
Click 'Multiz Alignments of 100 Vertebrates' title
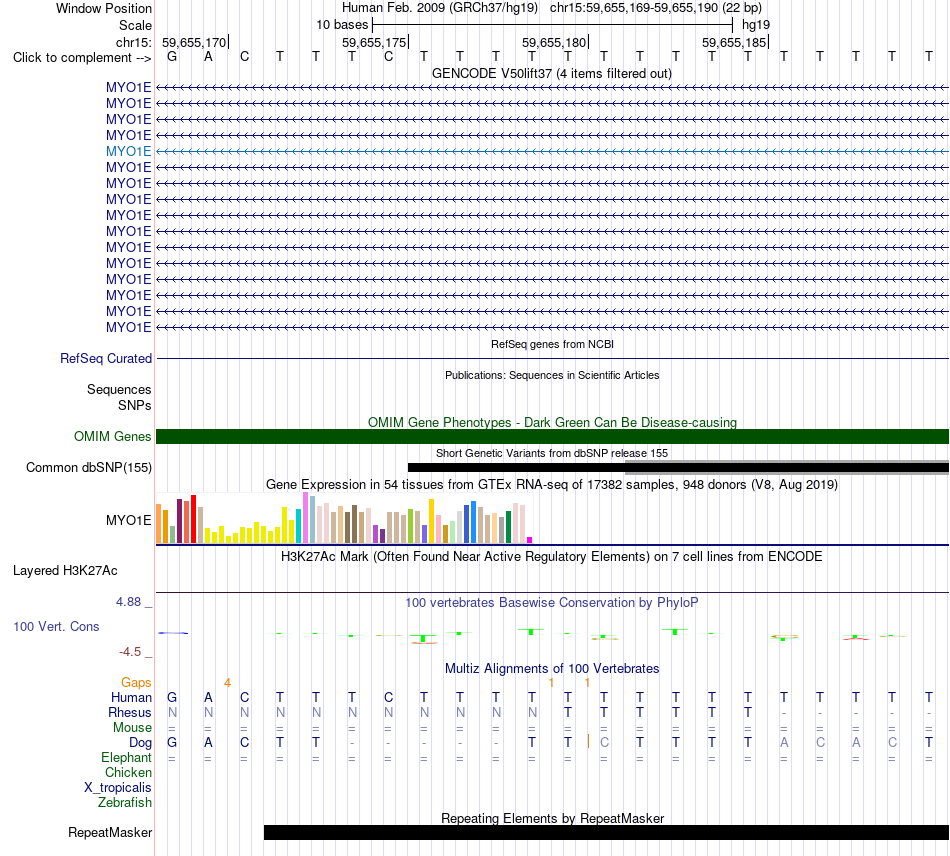pyautogui.click(x=552, y=669)
